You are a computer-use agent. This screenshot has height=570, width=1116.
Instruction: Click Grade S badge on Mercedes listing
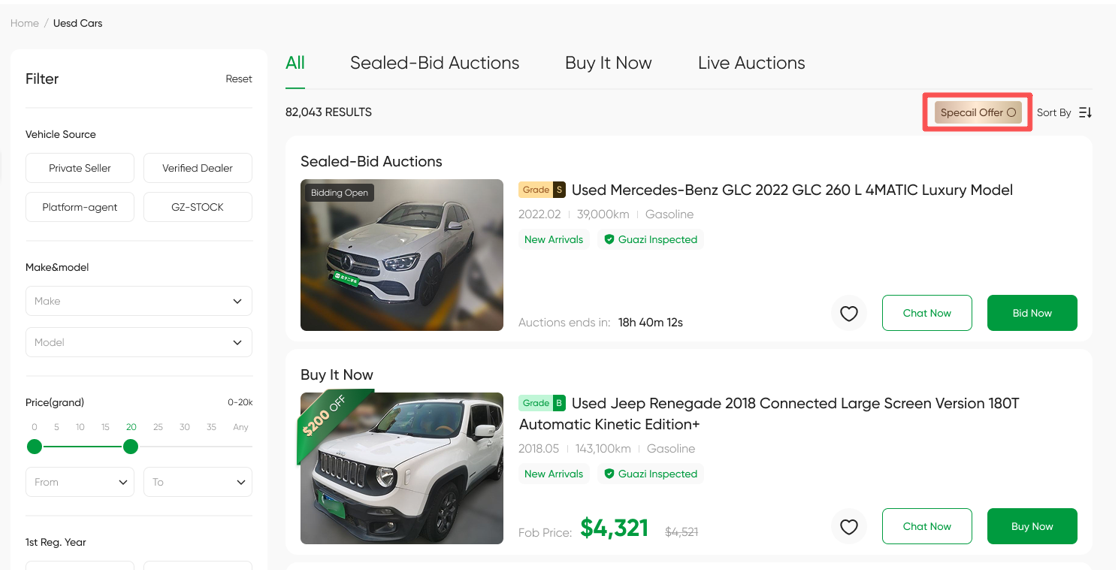pyautogui.click(x=542, y=190)
